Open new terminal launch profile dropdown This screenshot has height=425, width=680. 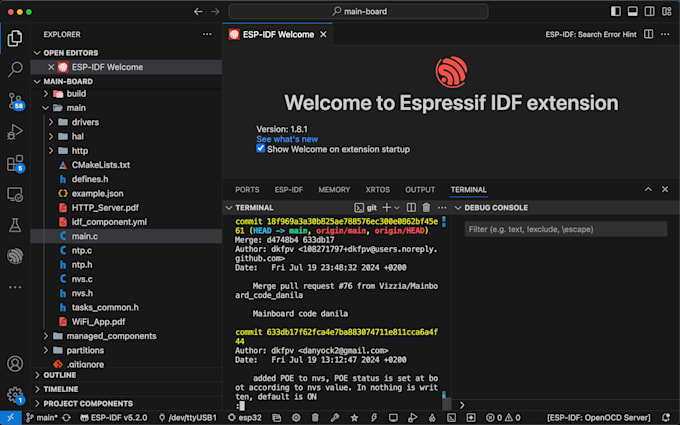[x=397, y=208]
